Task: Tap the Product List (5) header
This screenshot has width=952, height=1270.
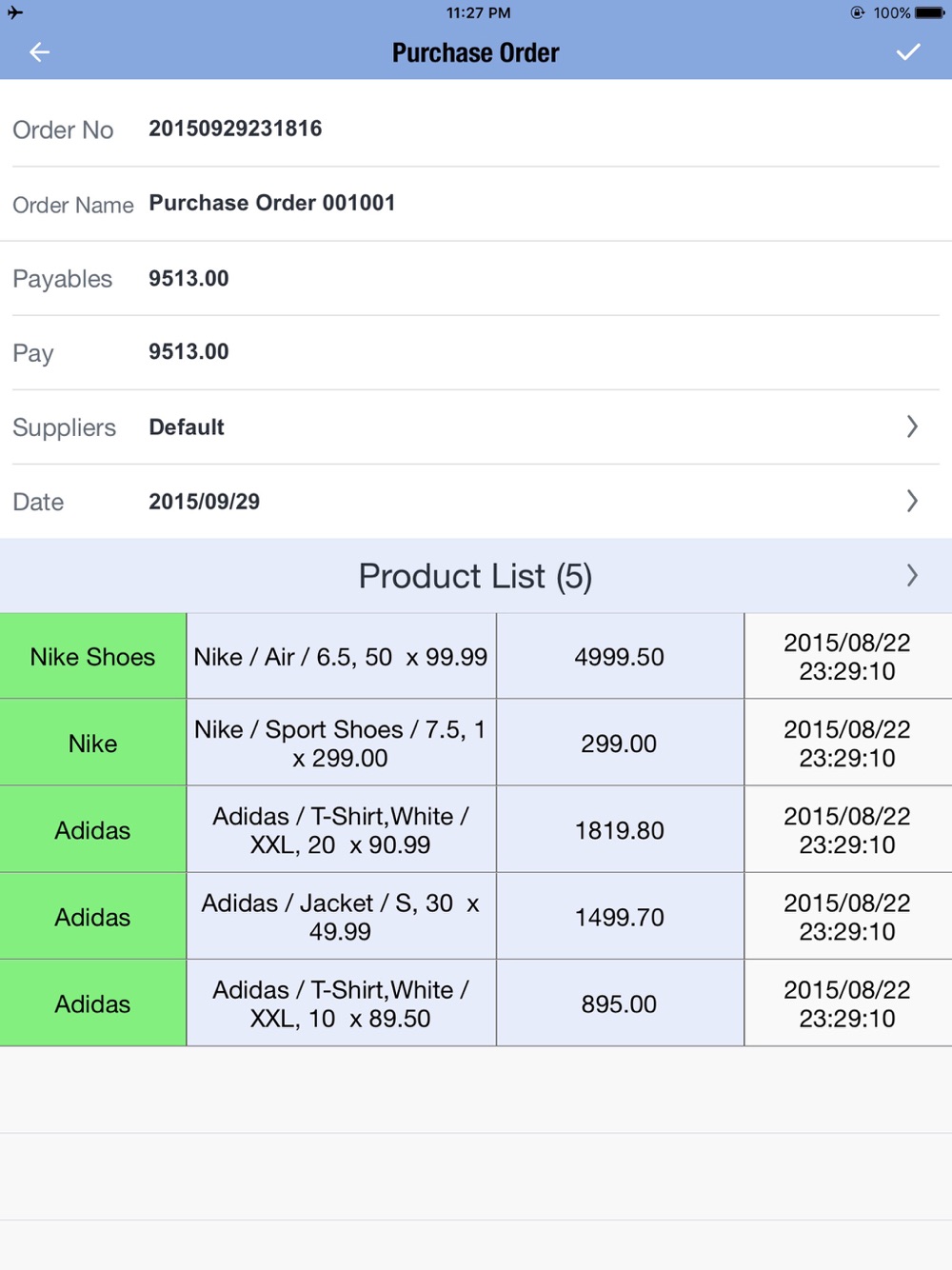Action: click(476, 576)
